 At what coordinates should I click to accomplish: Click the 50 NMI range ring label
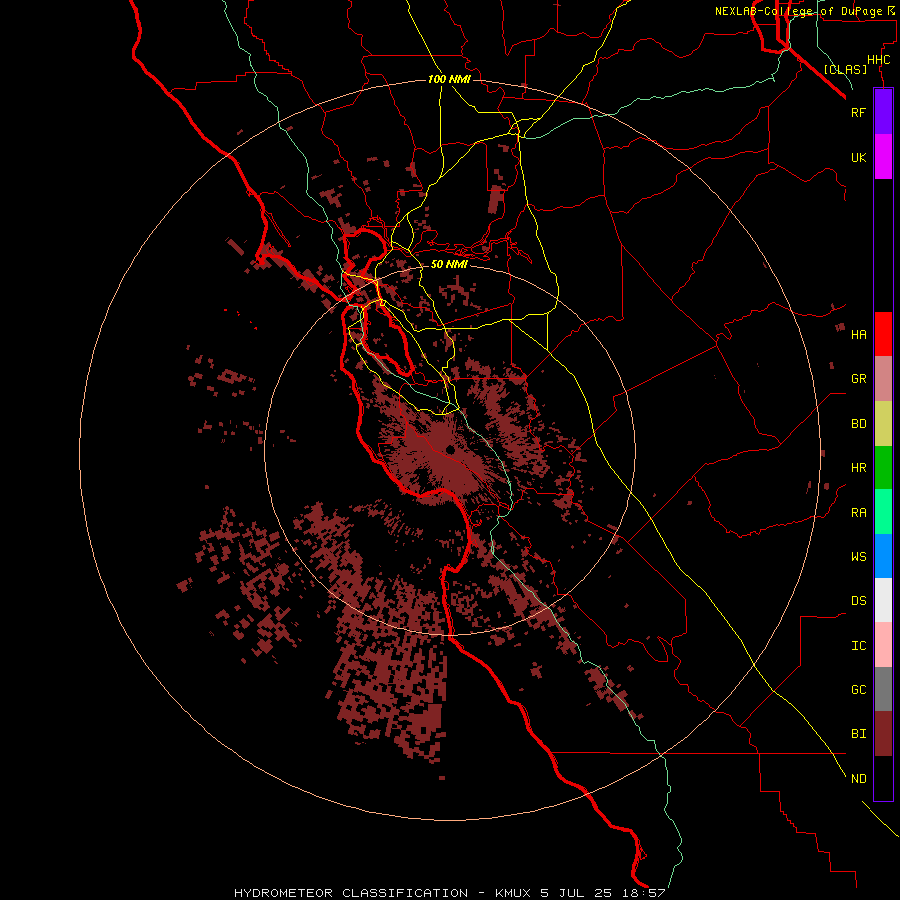click(x=449, y=264)
